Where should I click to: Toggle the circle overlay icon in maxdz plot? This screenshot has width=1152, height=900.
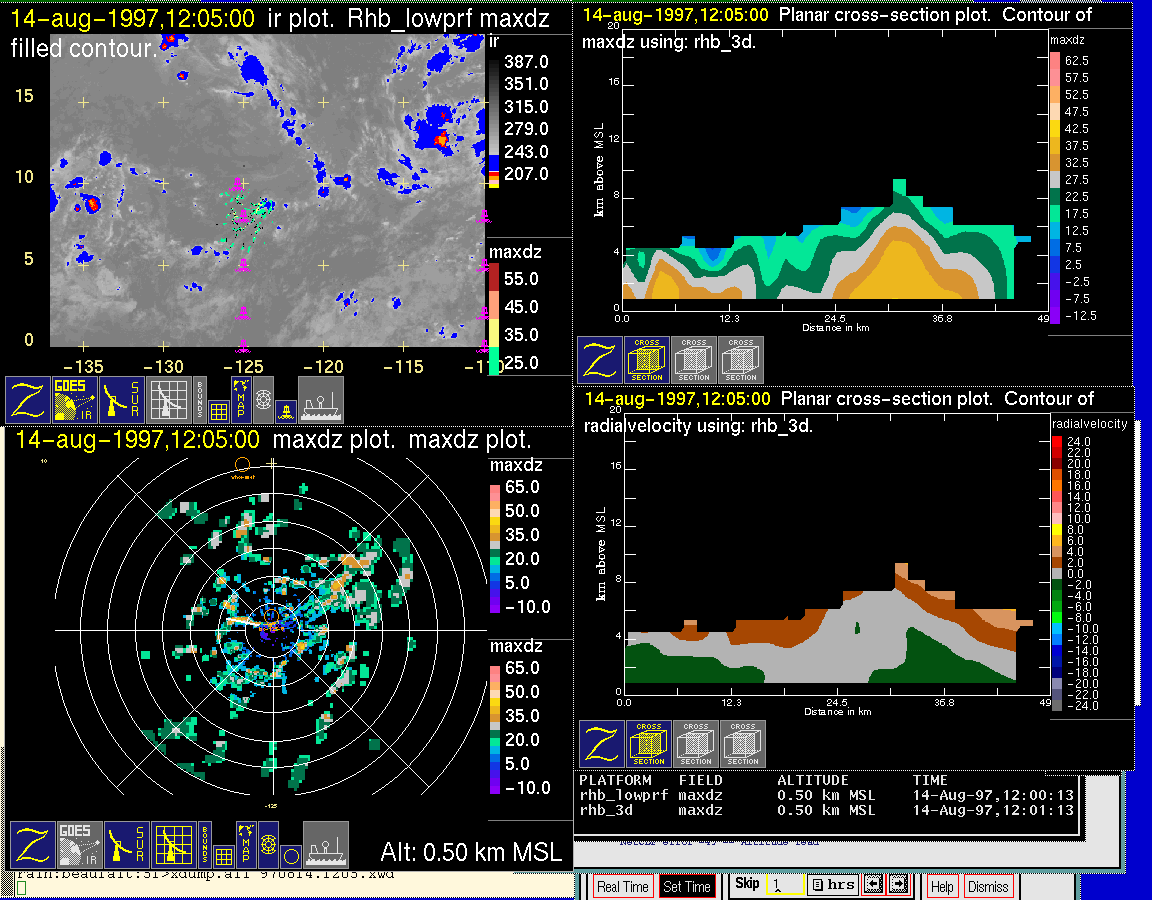click(x=290, y=856)
